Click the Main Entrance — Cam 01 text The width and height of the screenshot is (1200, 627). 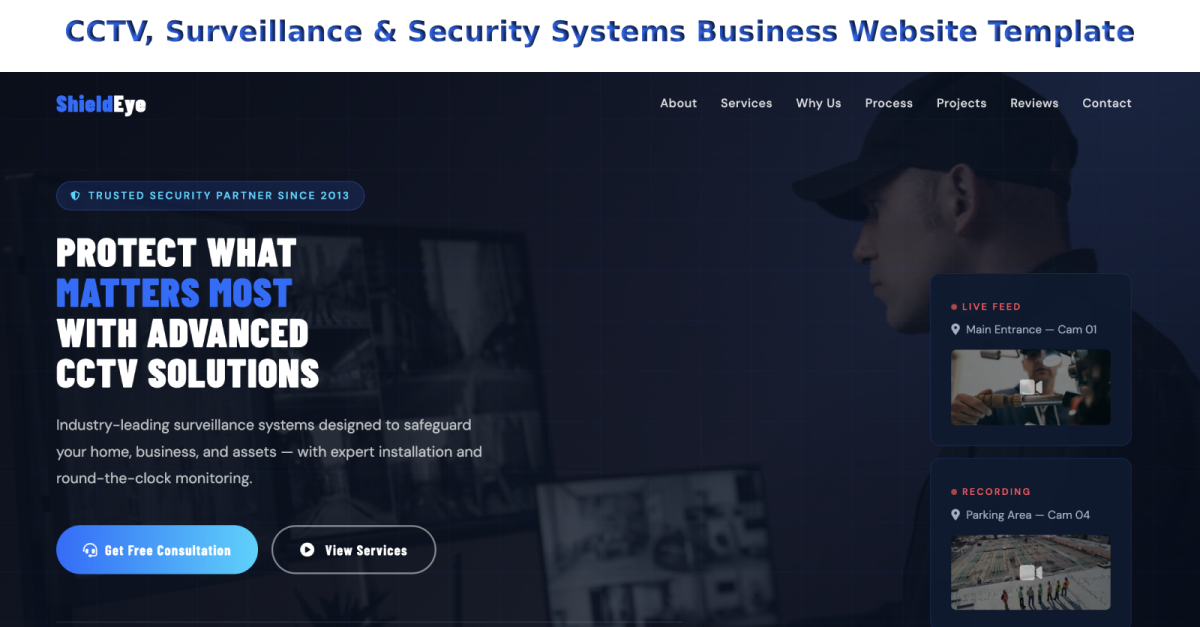click(1031, 330)
